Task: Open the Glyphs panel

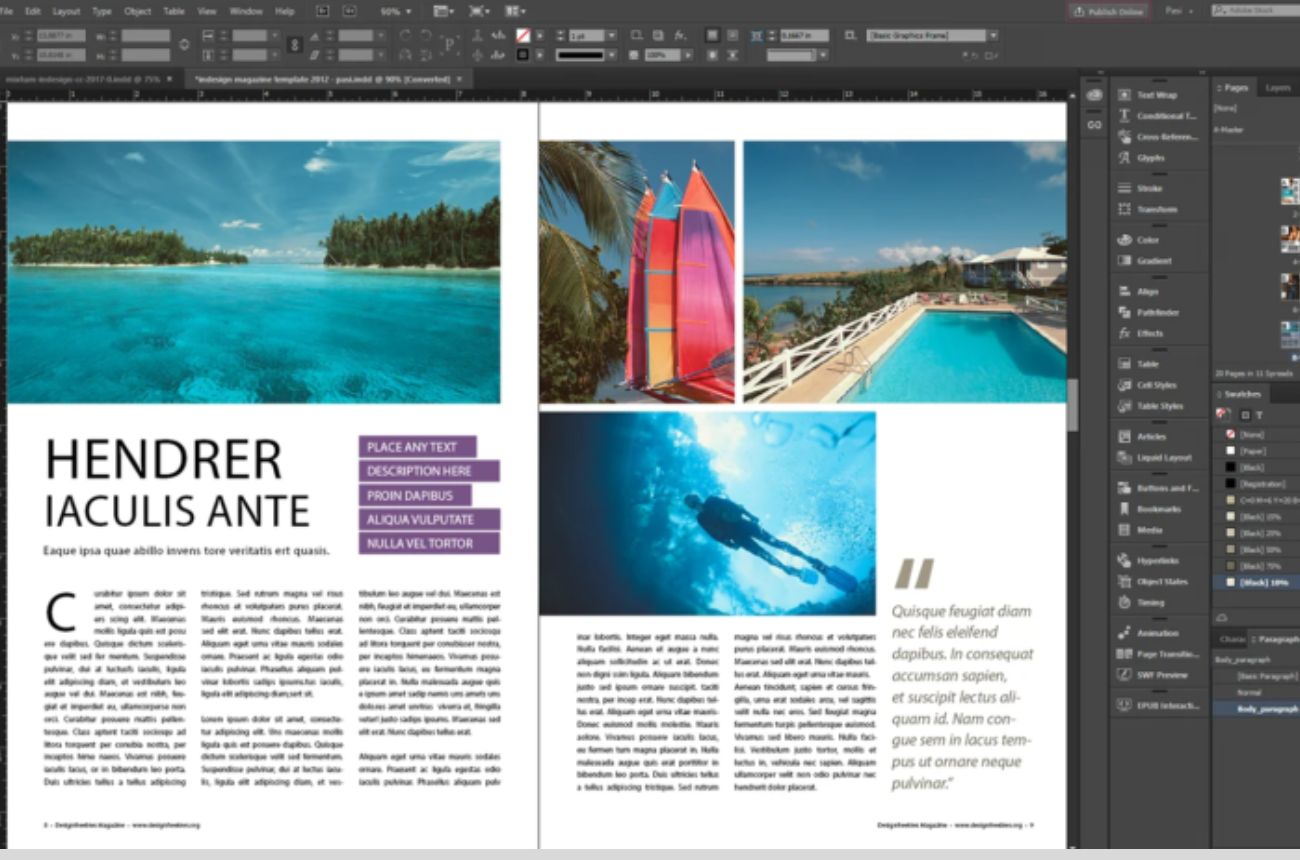Action: (1150, 158)
